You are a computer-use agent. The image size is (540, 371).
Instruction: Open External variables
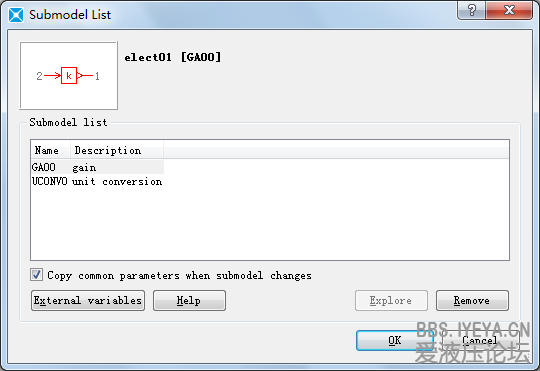88,300
